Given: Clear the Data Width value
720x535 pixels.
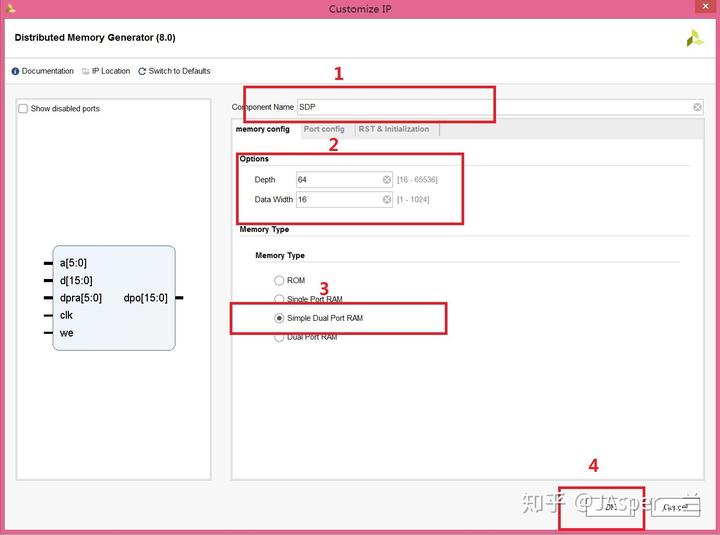Looking at the screenshot, I should [387, 199].
